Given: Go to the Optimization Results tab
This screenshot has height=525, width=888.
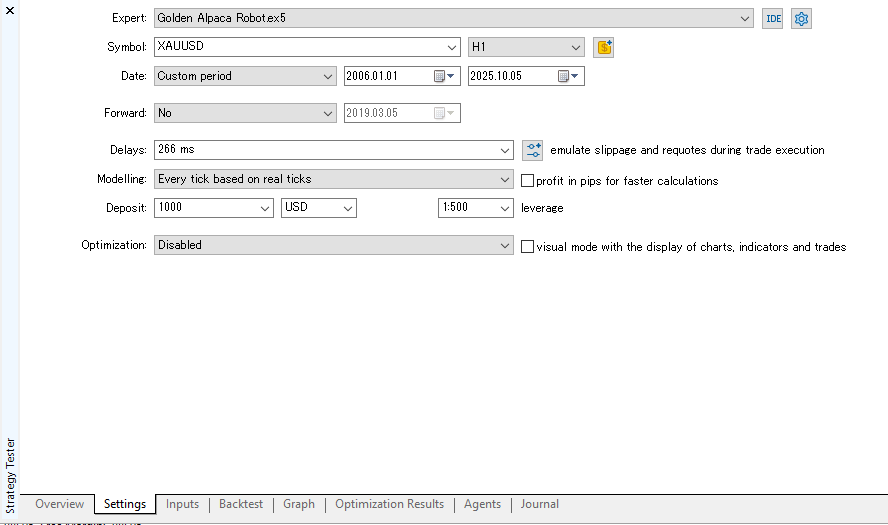Looking at the screenshot, I should click(389, 504).
